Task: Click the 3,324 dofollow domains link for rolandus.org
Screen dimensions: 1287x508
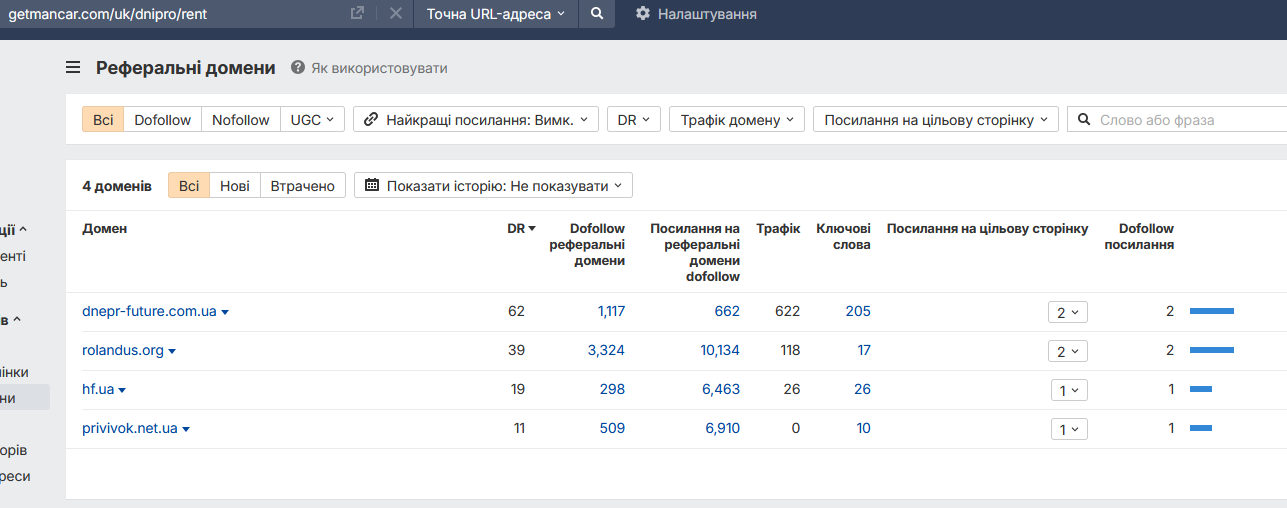Action: click(x=606, y=350)
